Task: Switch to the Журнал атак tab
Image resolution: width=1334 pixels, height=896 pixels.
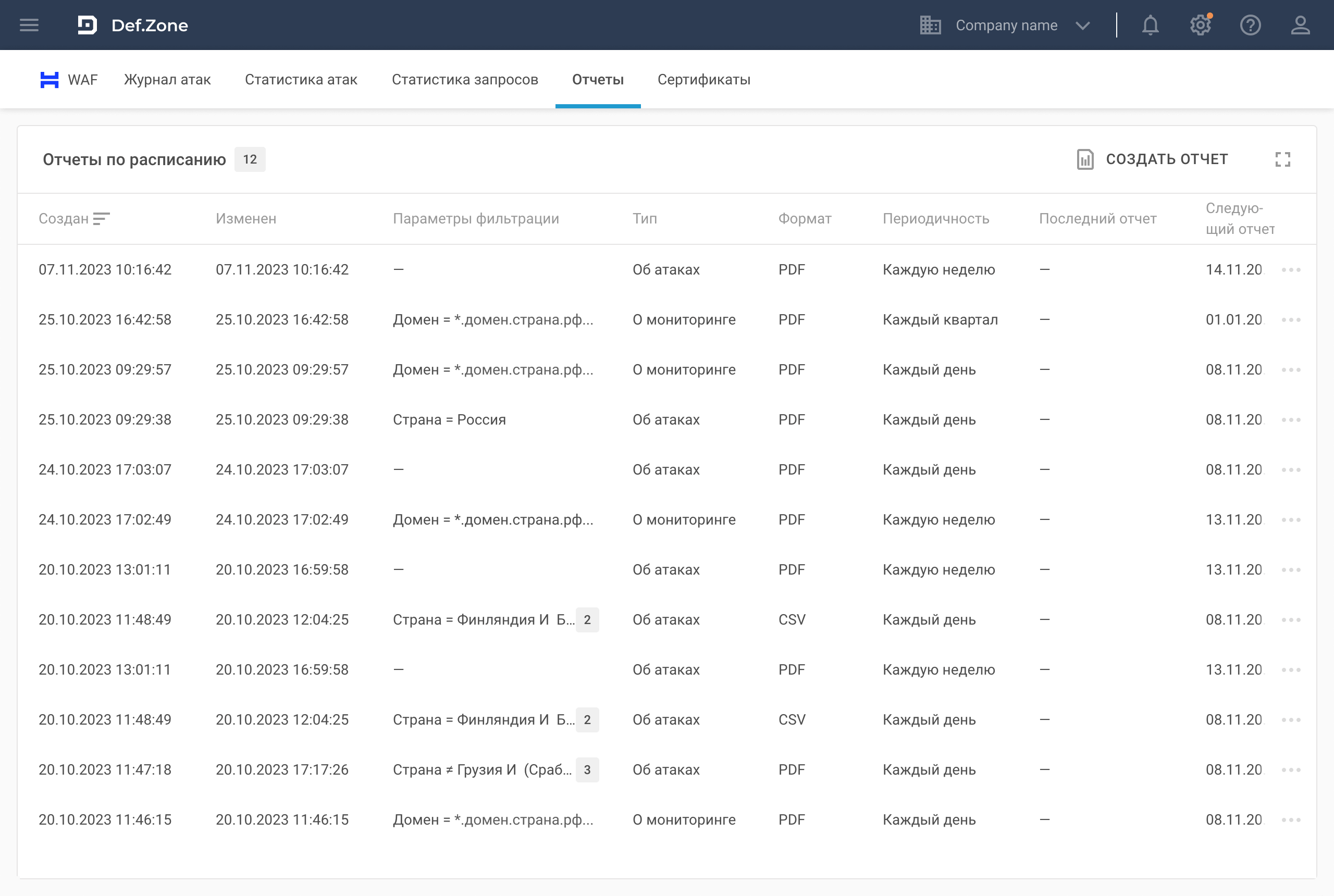Action: pos(167,80)
